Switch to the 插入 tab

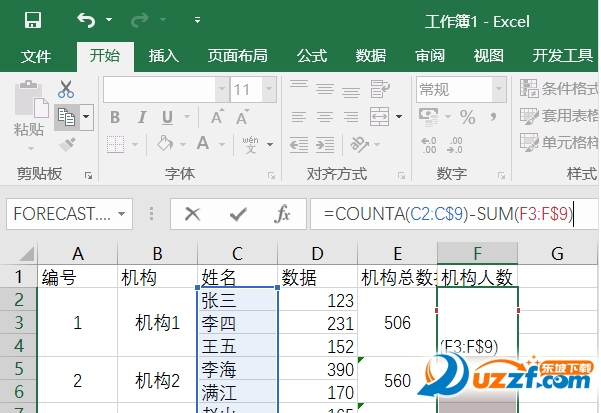point(163,55)
